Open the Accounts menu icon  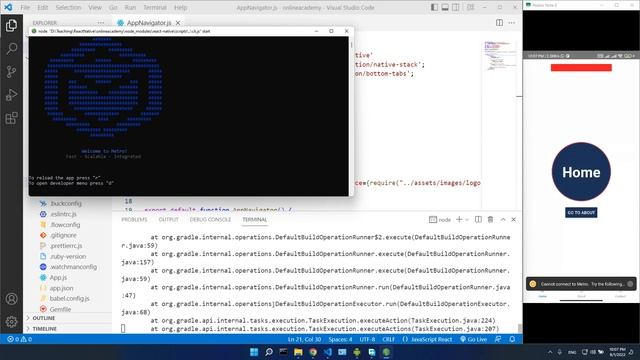click(11, 299)
